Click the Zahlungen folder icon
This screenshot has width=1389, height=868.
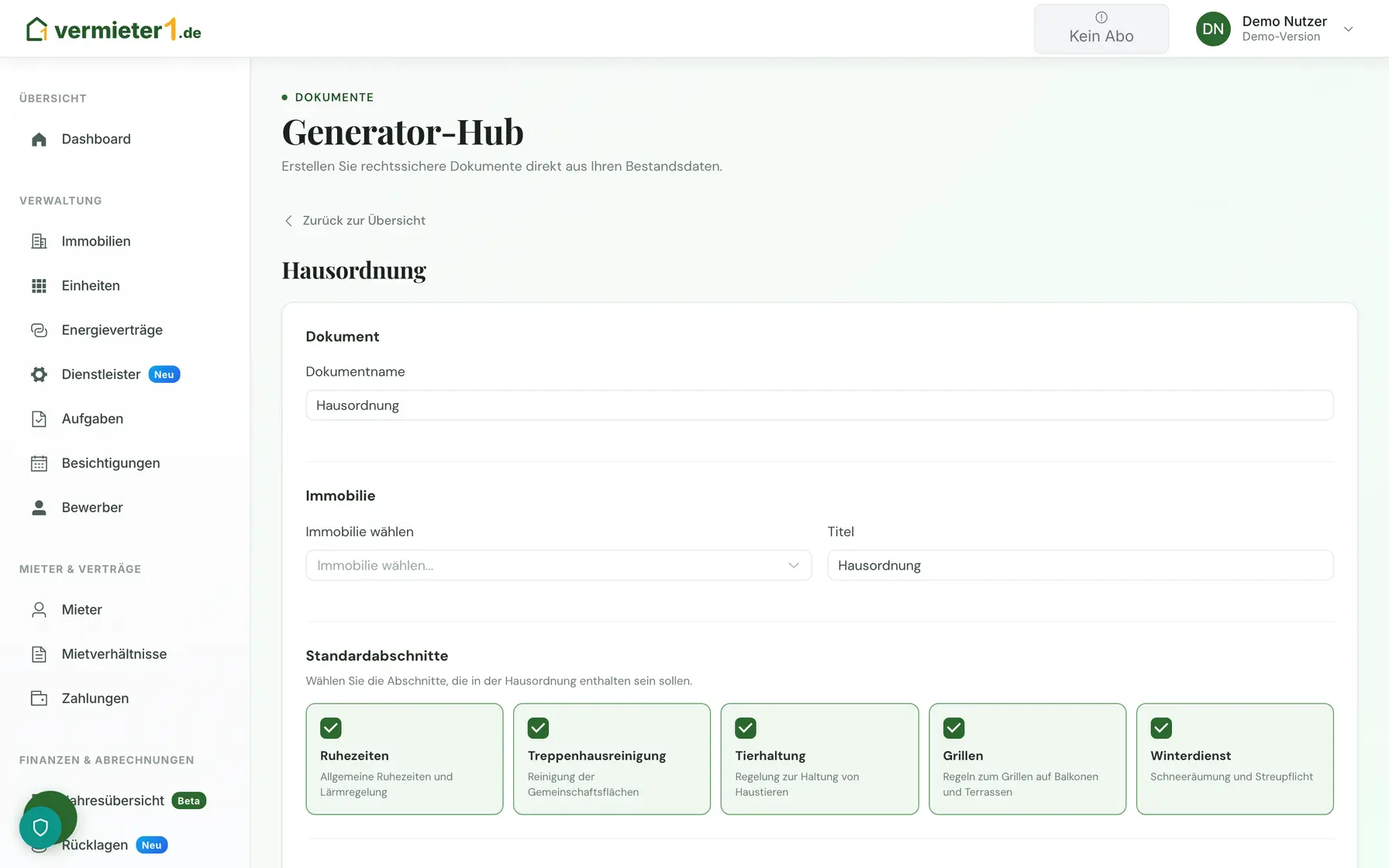click(x=39, y=698)
